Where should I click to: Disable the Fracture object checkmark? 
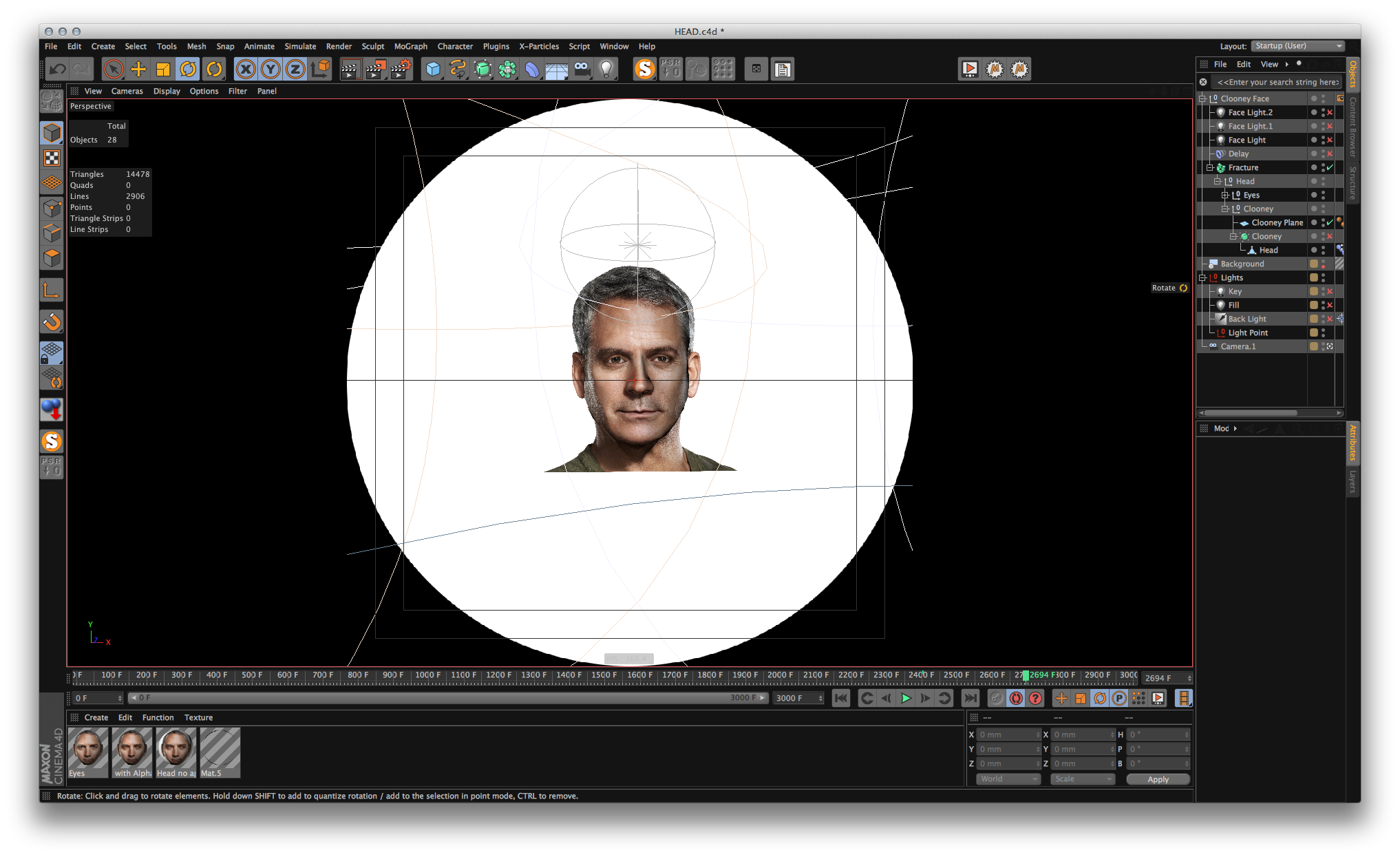(x=1330, y=168)
